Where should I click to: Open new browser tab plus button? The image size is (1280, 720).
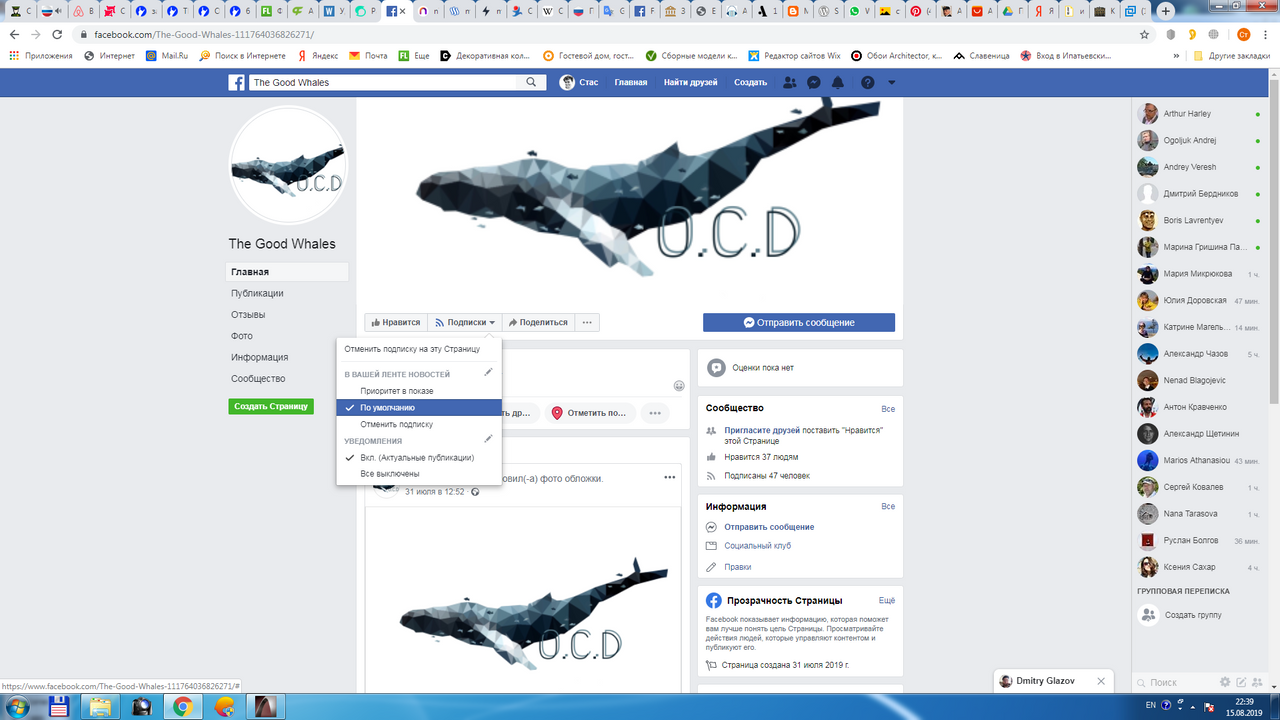1166,11
